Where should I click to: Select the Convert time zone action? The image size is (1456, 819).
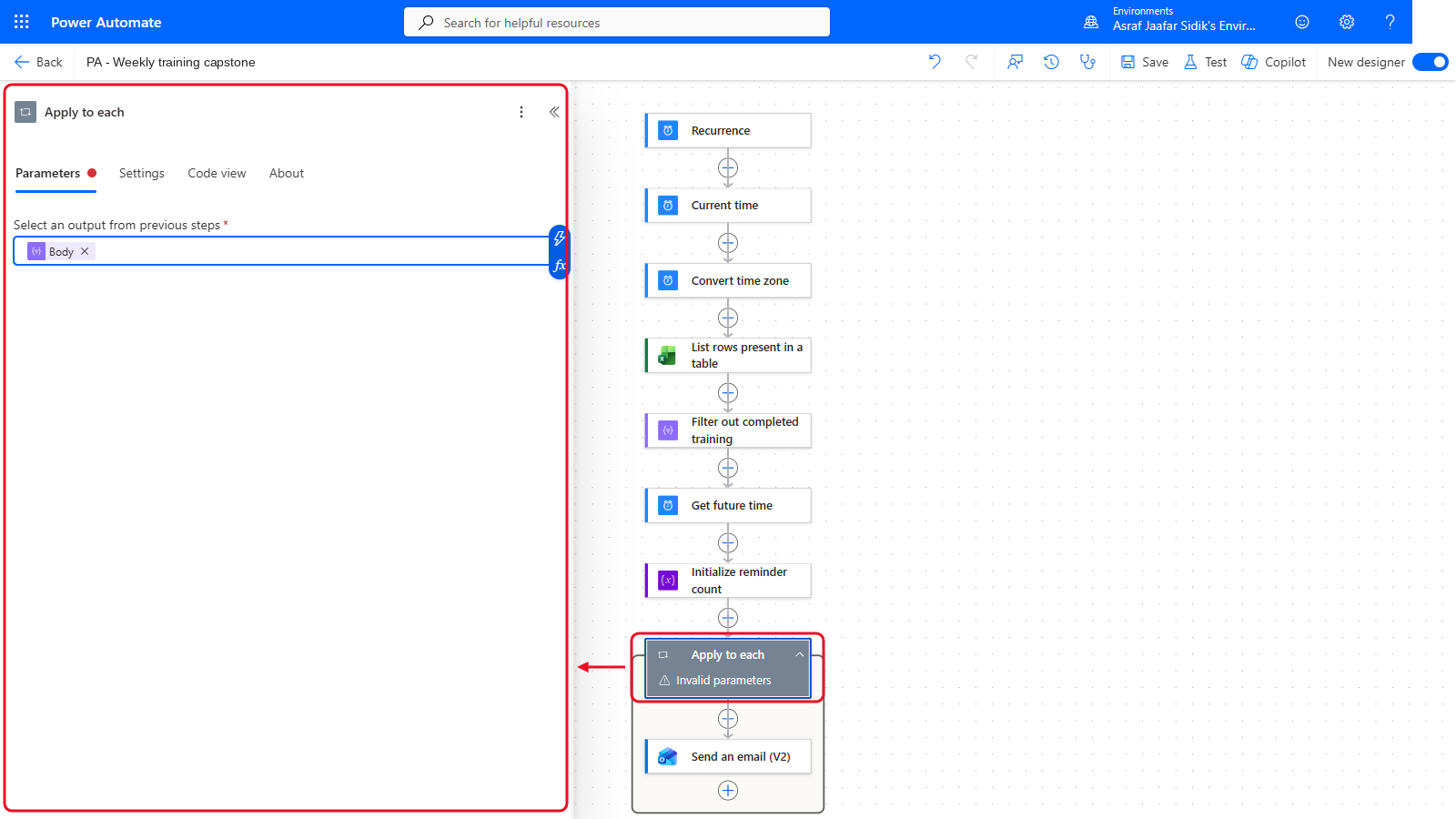[728, 280]
